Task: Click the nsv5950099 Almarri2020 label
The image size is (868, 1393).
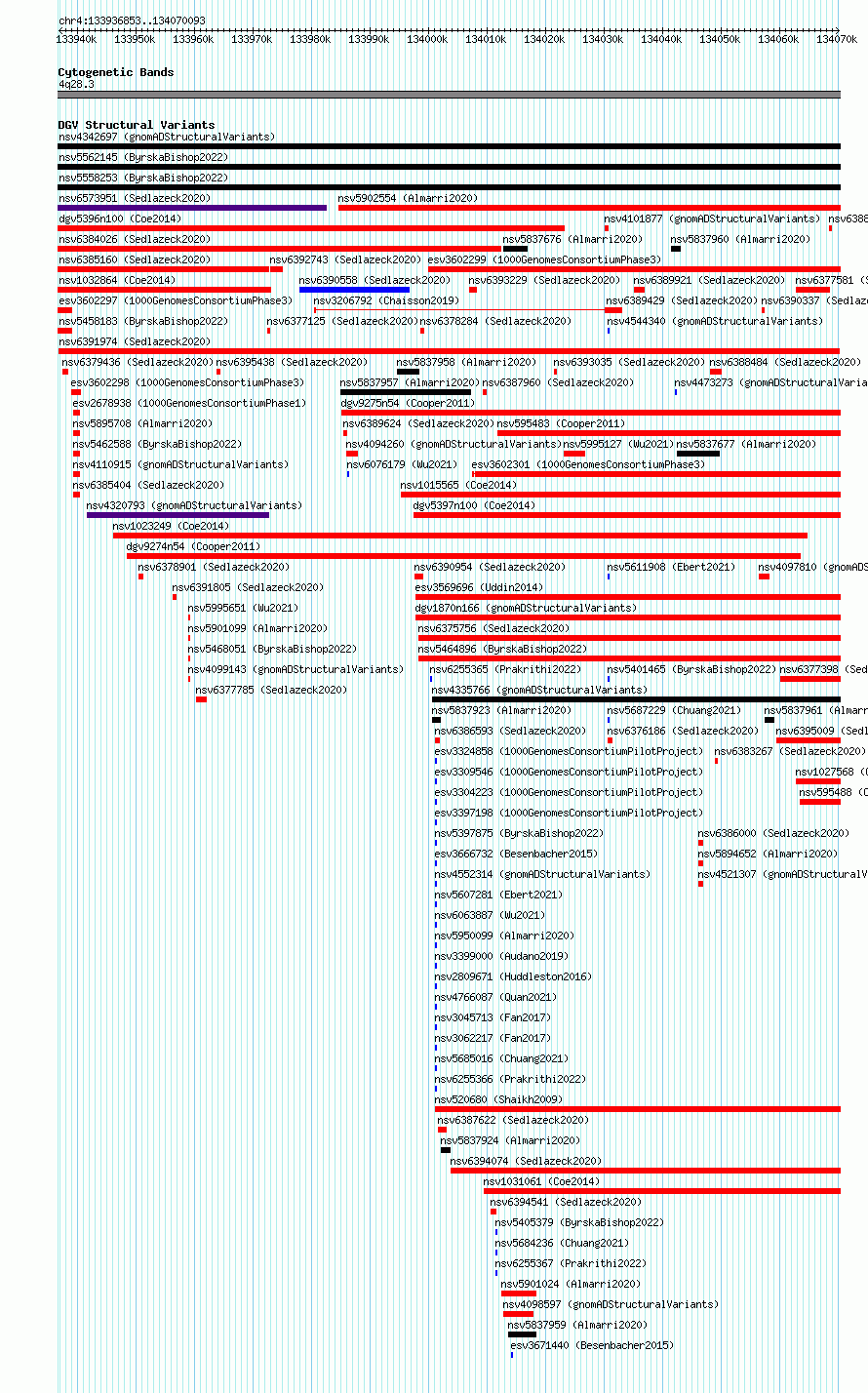Action: pyautogui.click(x=504, y=935)
